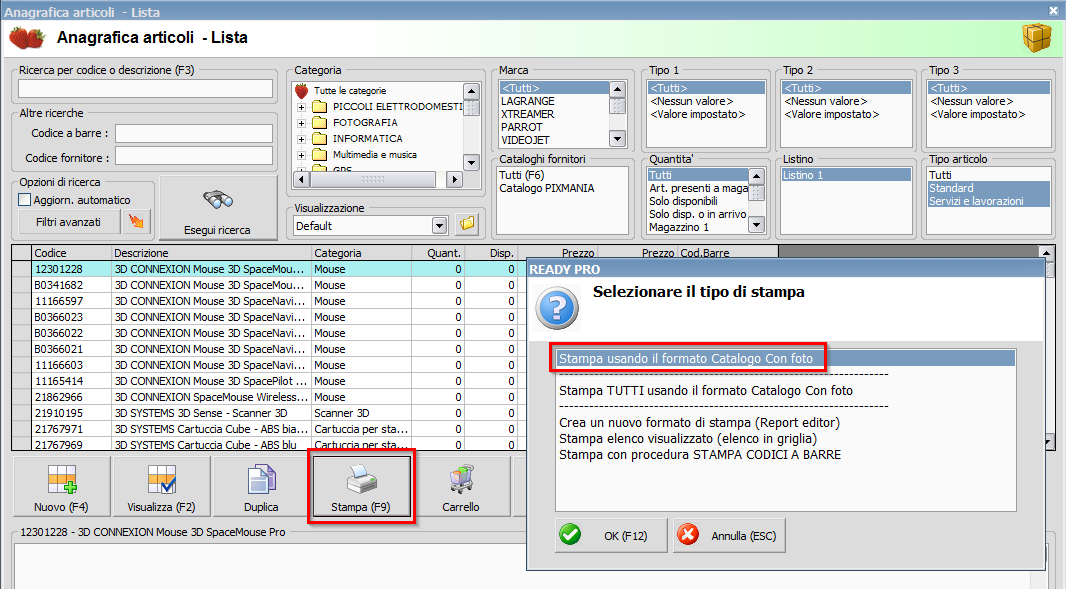
Task: Select XTREAMER in the Marca list
Action: click(x=528, y=114)
